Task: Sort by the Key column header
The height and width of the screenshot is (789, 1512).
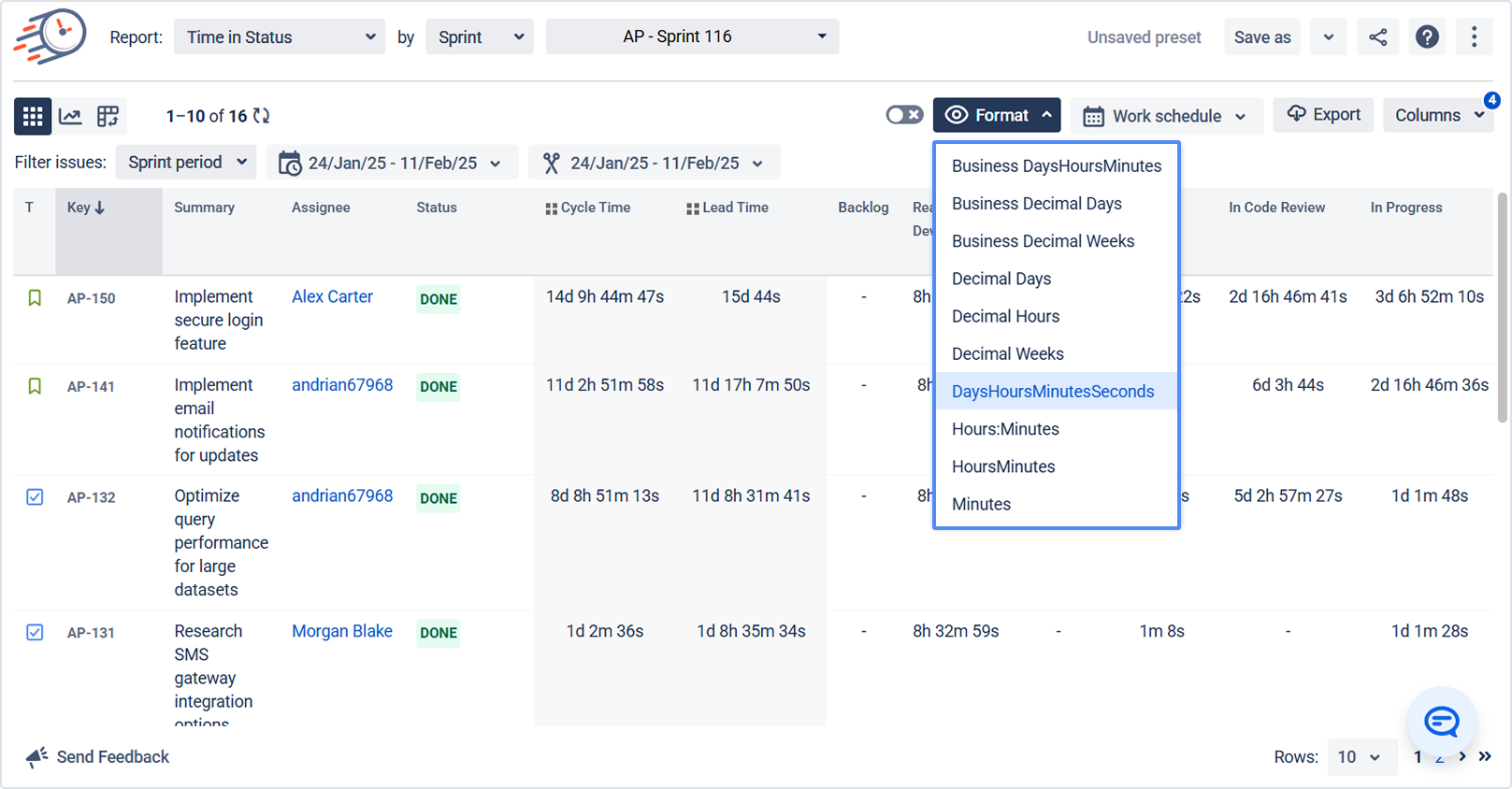Action: click(85, 208)
